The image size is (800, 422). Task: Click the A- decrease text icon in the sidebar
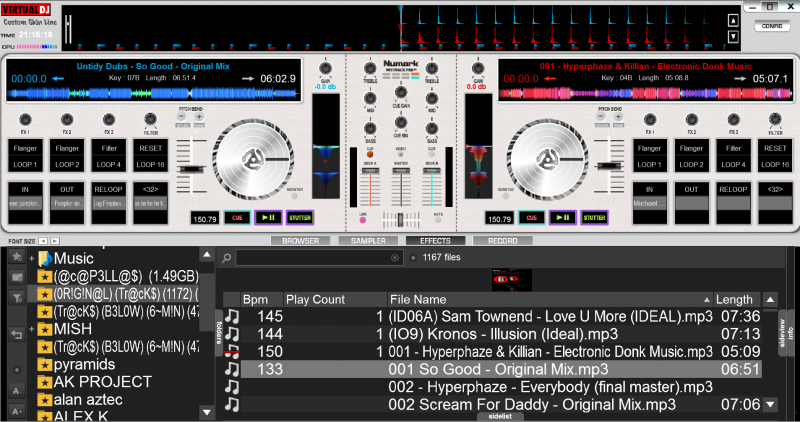[17, 391]
